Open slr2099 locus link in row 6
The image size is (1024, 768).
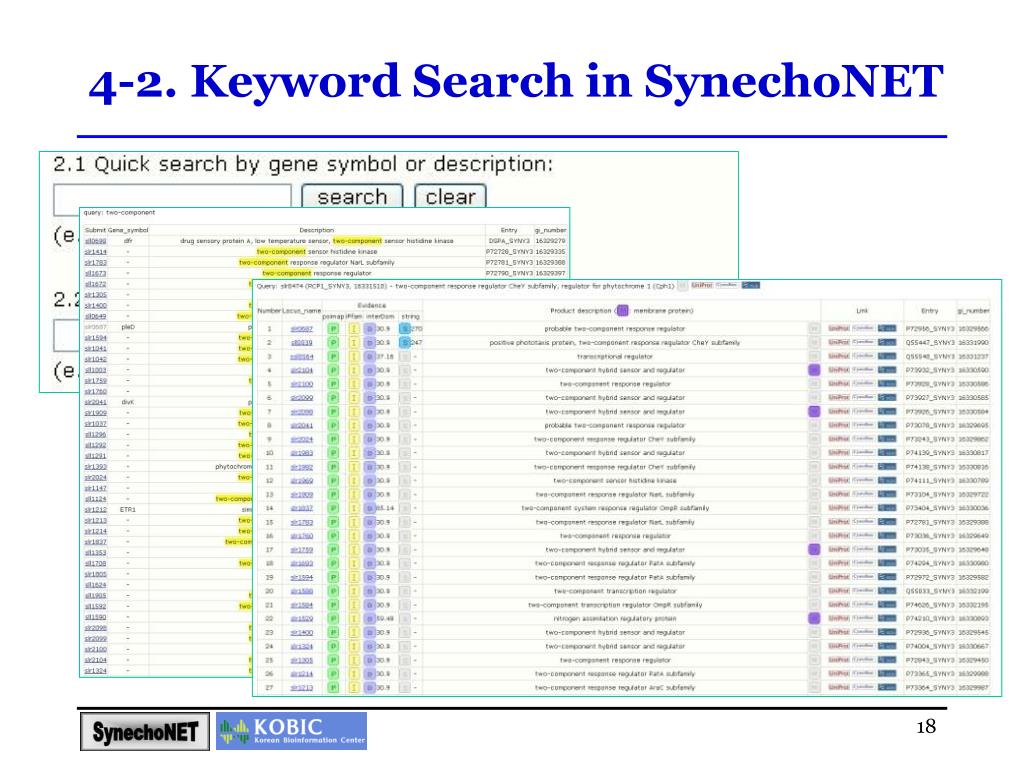[302, 398]
